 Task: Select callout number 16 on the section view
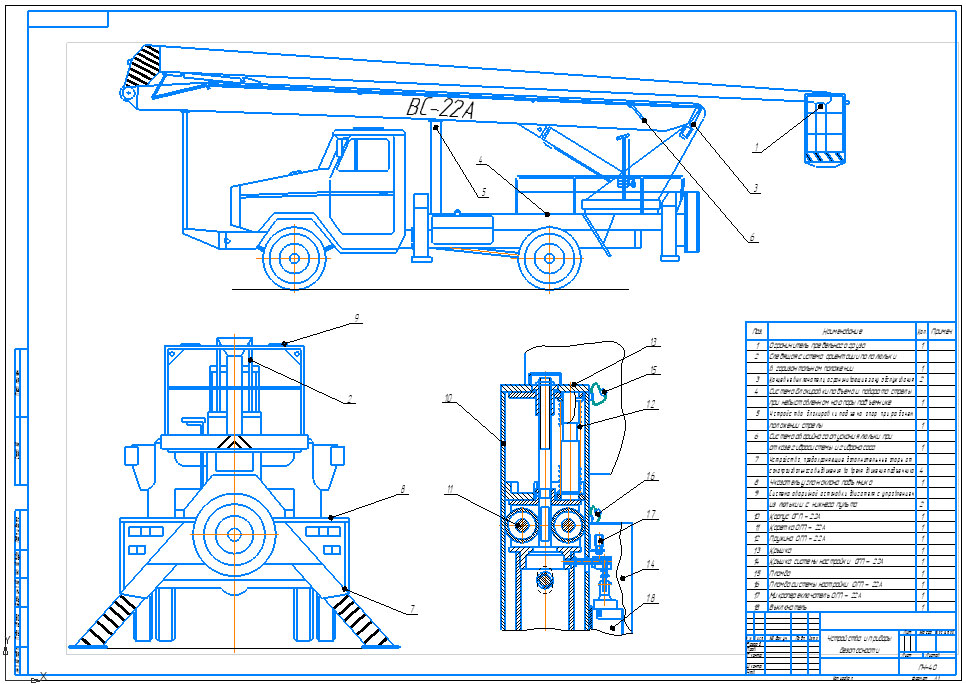click(651, 476)
